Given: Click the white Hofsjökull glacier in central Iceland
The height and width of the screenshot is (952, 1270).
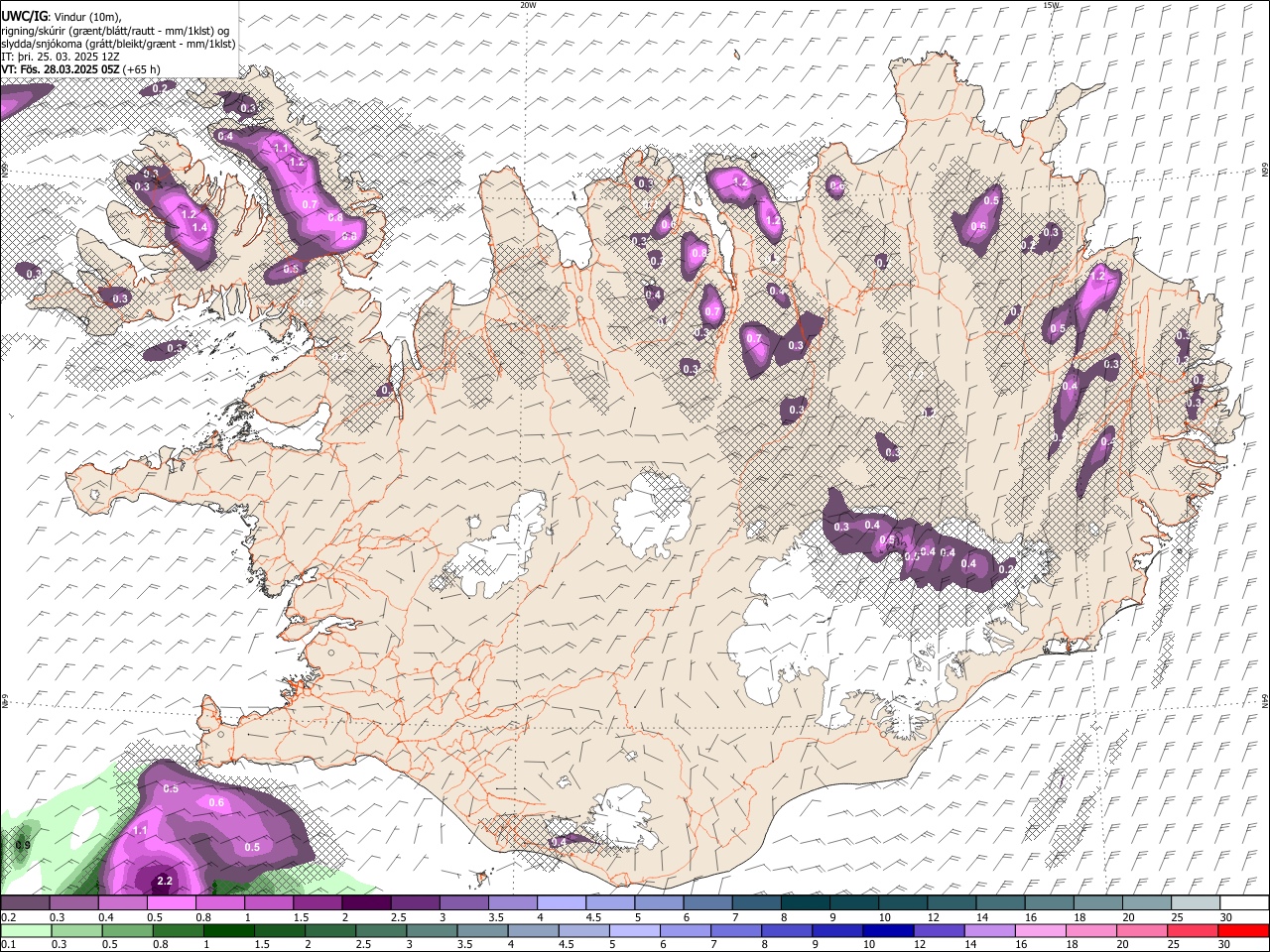Looking at the screenshot, I should click(x=652, y=514).
